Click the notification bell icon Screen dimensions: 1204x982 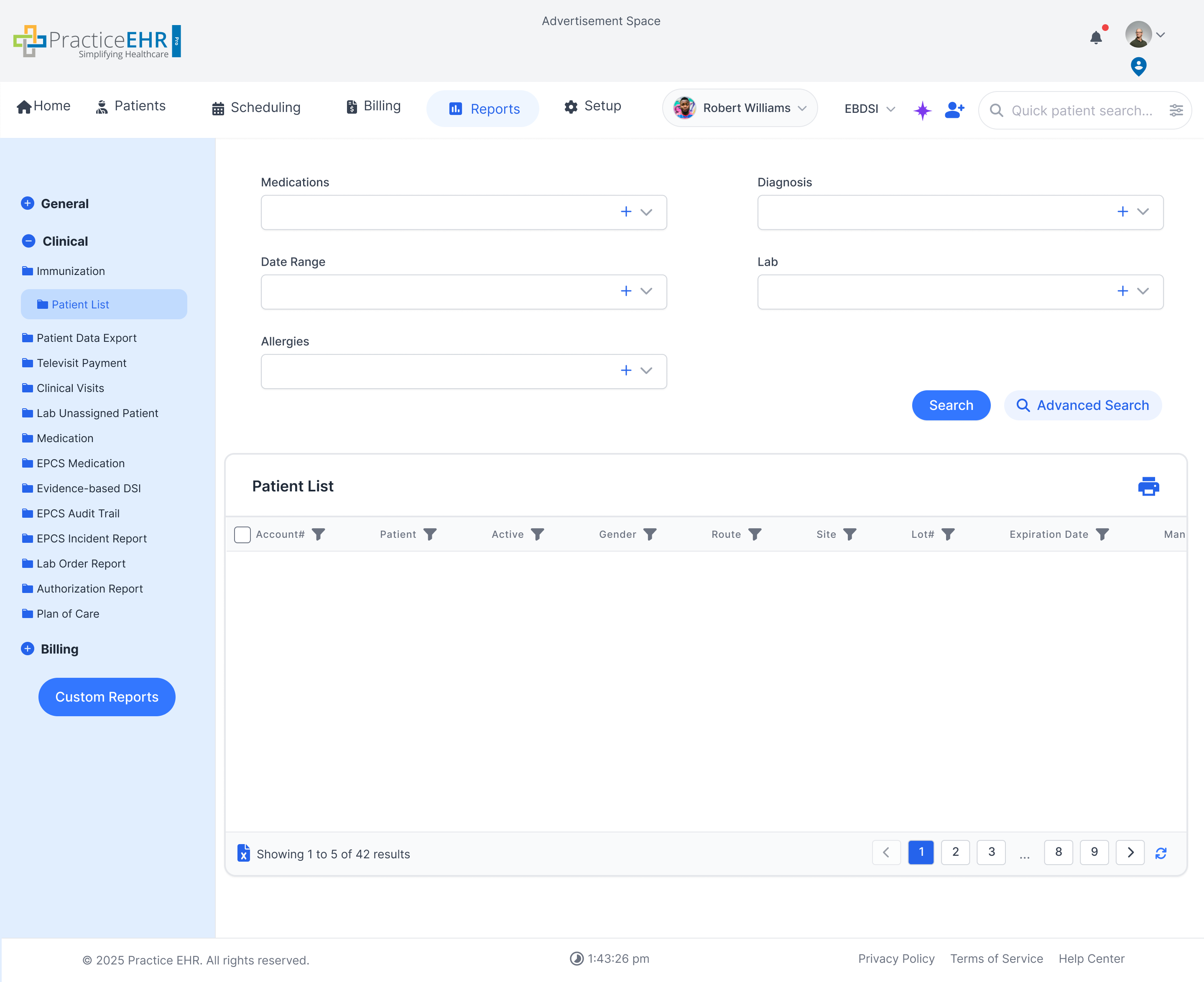coord(1095,37)
